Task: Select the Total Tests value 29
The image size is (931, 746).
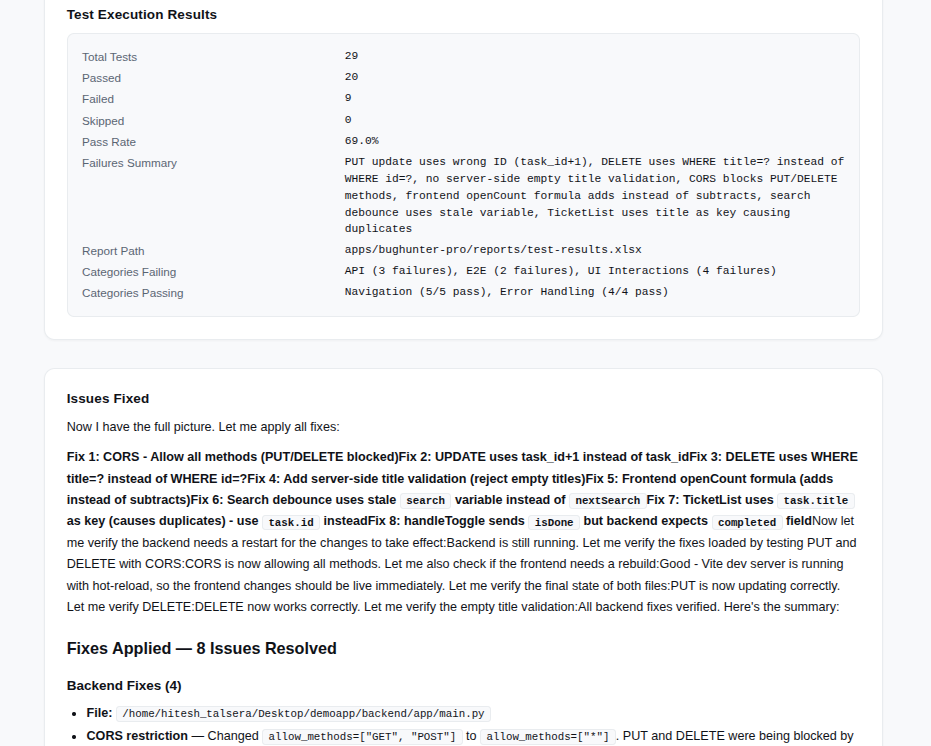Action: (352, 56)
